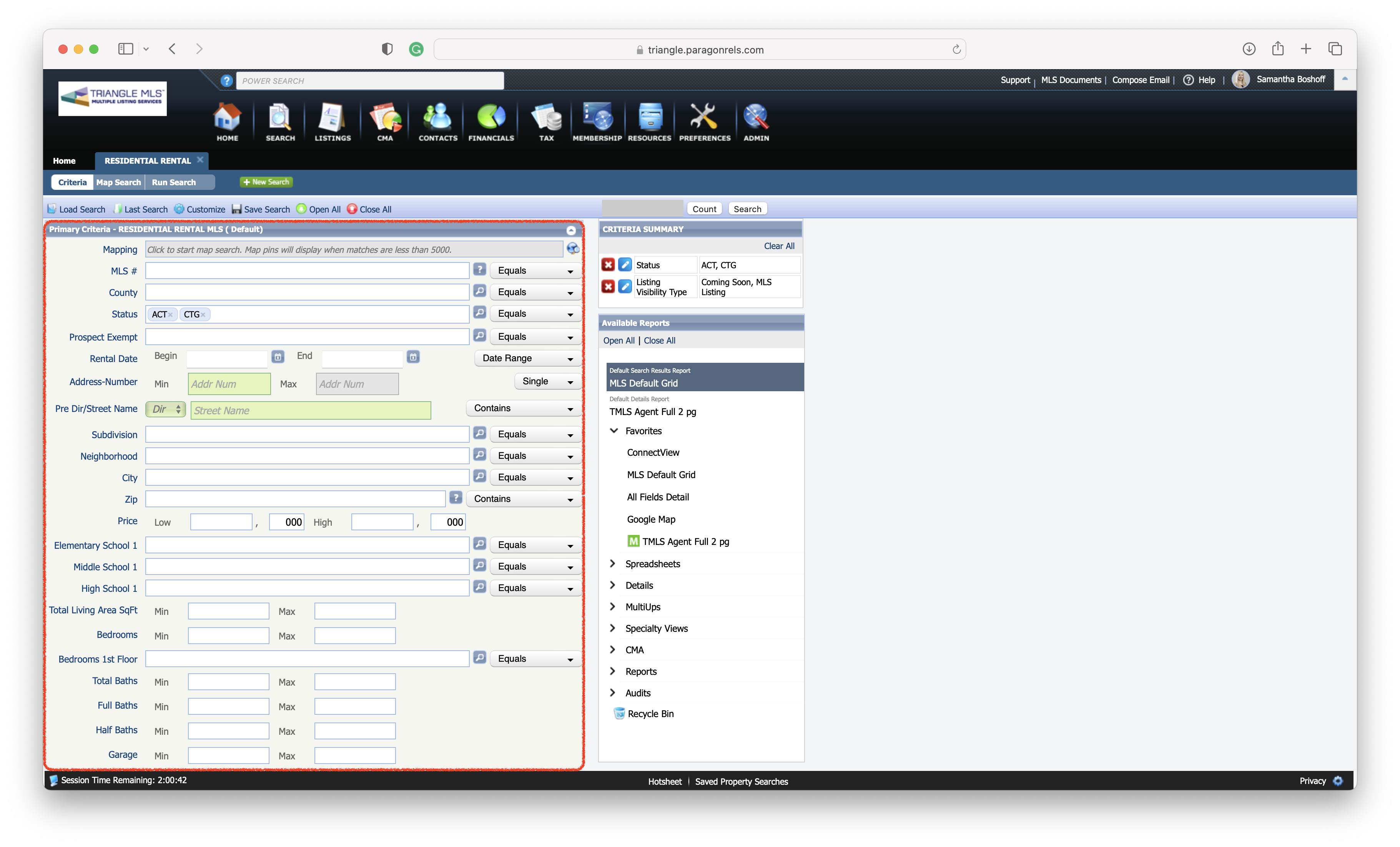The width and height of the screenshot is (1400, 847).
Task: Open the Street Name Contains dropdown
Action: click(523, 409)
